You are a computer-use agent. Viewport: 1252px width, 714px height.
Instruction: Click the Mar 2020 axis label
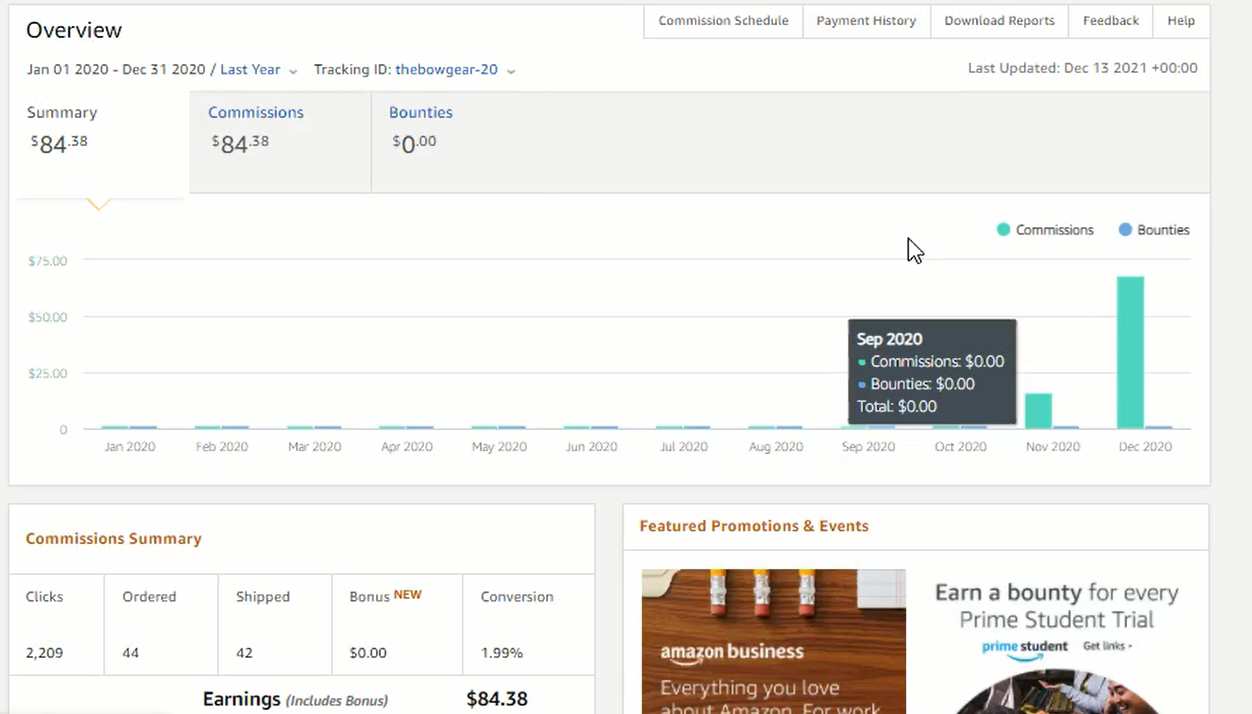click(x=314, y=447)
